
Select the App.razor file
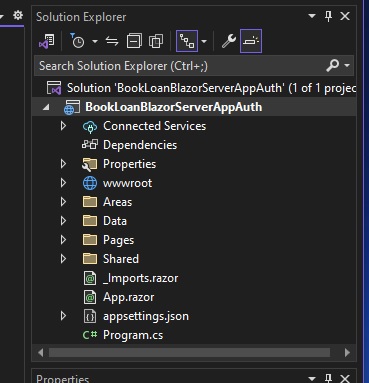[129, 297]
